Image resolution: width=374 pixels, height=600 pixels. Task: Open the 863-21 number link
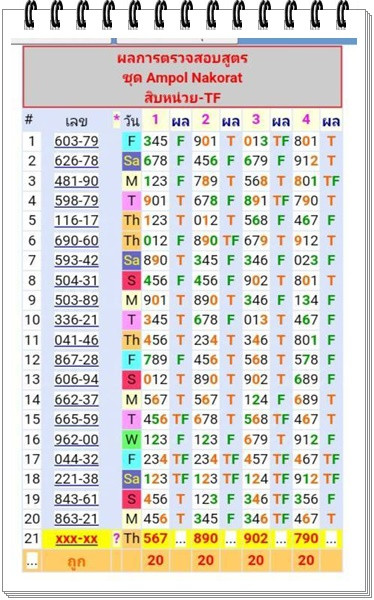pyautogui.click(x=76, y=519)
